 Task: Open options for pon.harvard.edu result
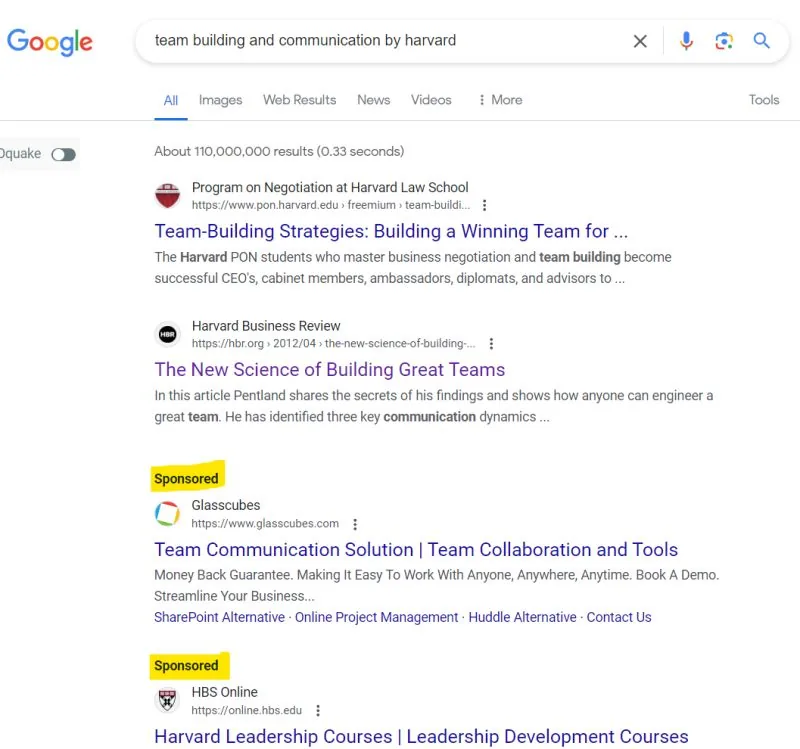[484, 205]
